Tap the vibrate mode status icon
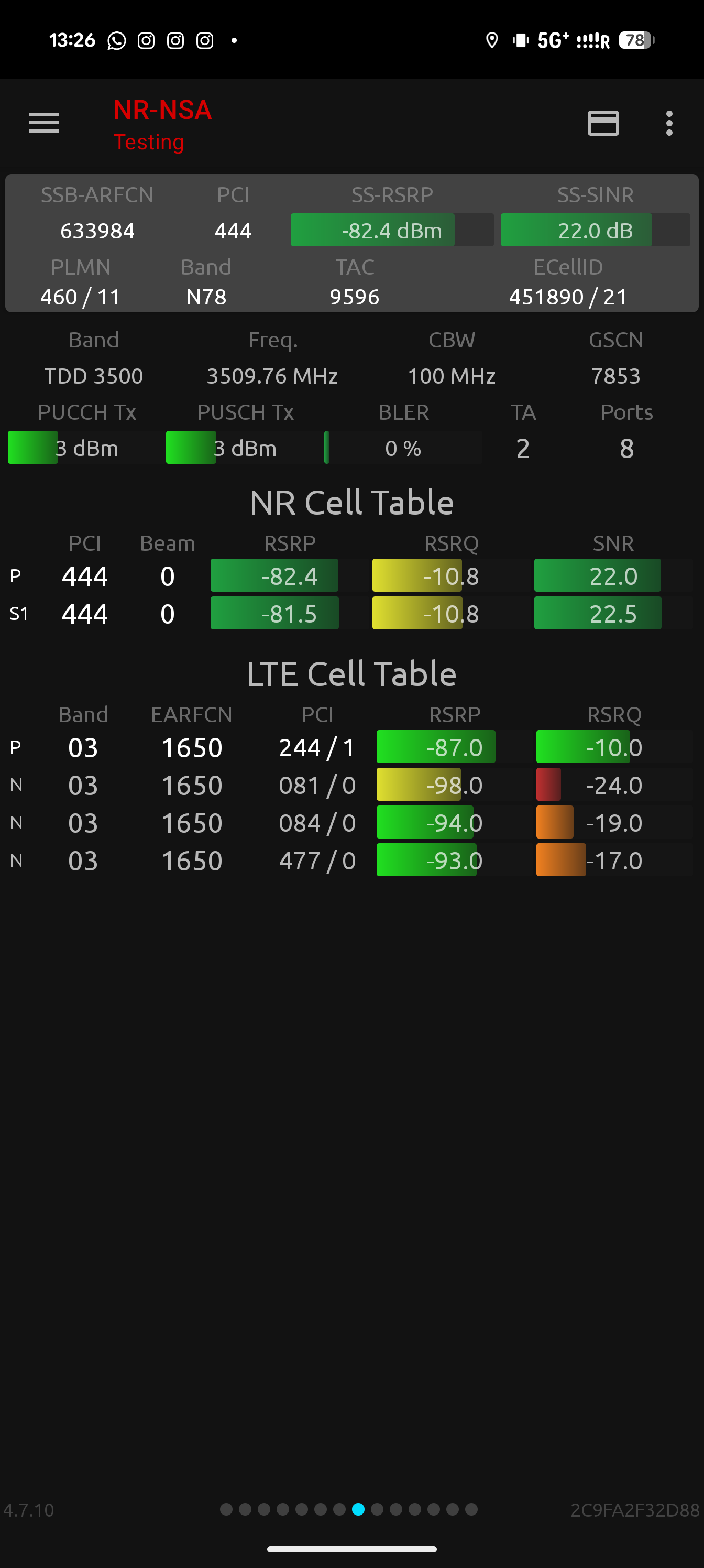Viewport: 704px width, 1568px height. coord(520,41)
